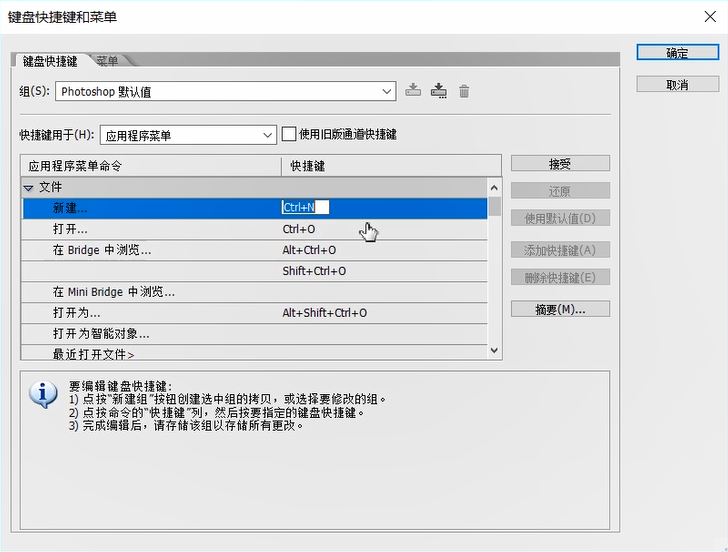Click the Alt+Shift+Ctrl+O shortcut cell

click(325, 313)
